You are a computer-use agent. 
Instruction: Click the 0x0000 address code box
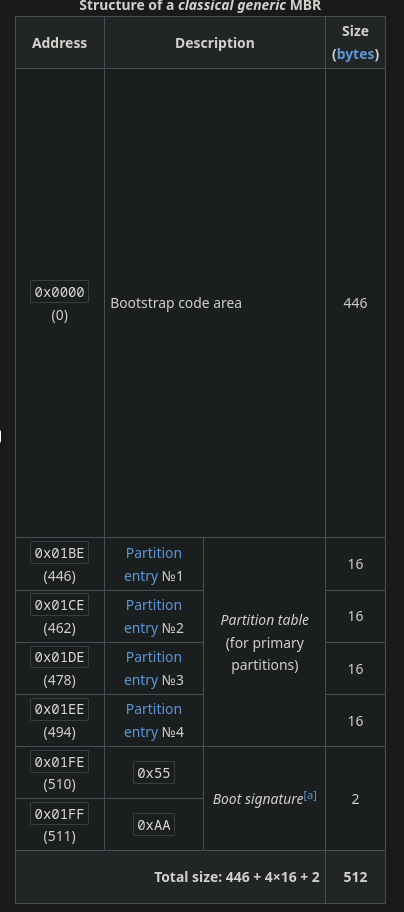[59, 292]
